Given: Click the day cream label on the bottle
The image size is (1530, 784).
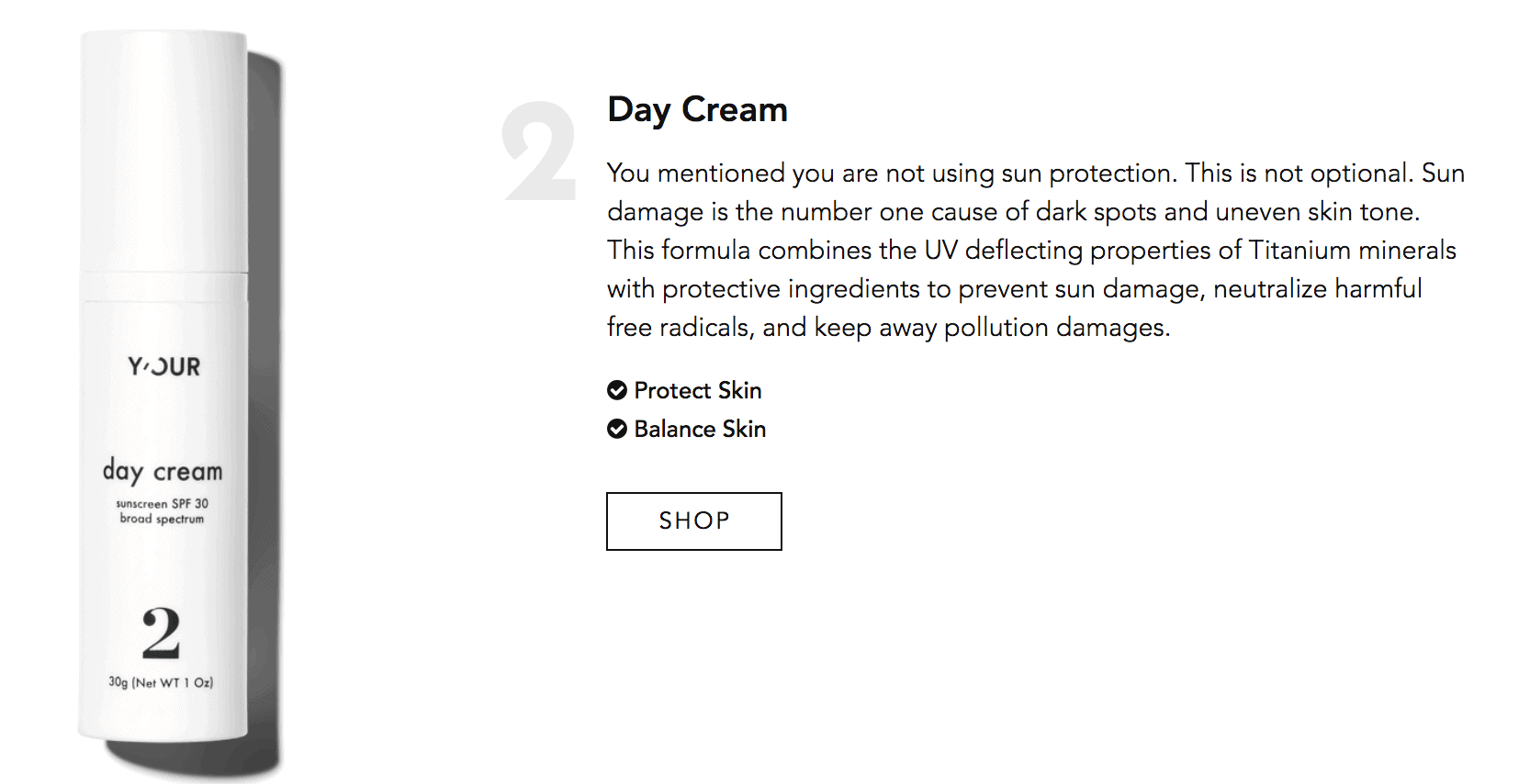Looking at the screenshot, I should click(x=163, y=472).
